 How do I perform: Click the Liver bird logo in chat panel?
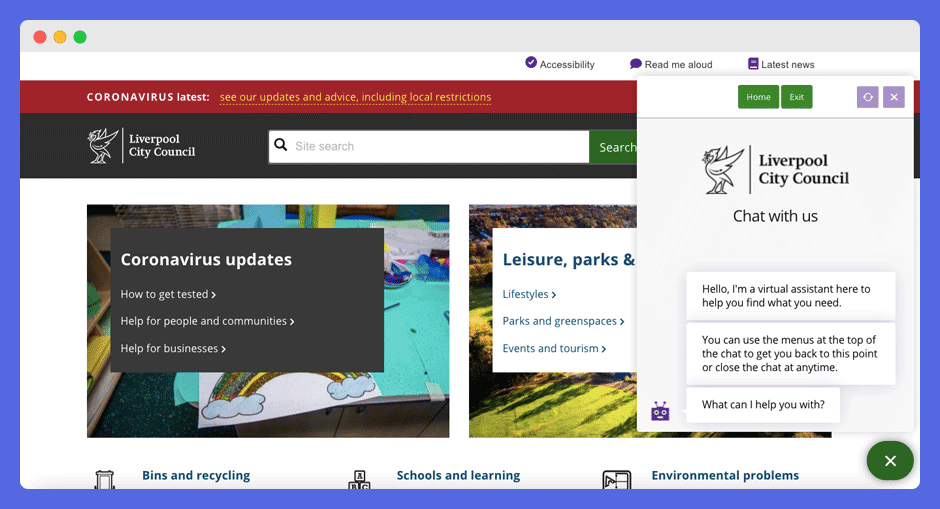[x=724, y=170]
